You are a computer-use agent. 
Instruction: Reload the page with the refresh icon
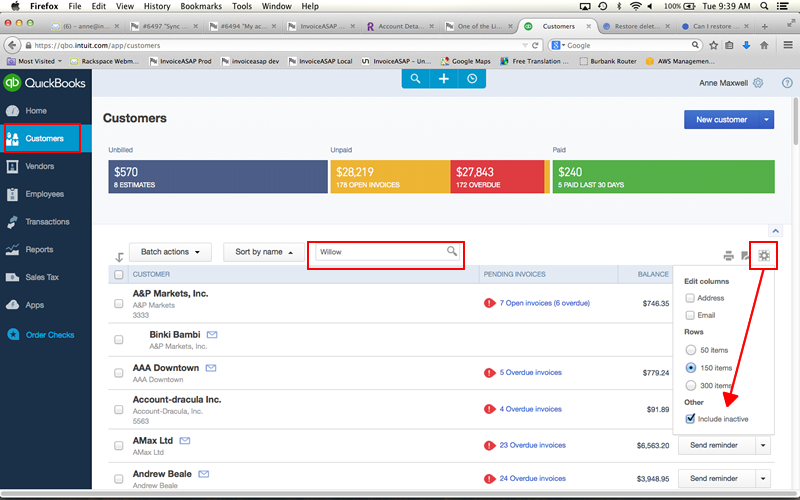(x=535, y=45)
